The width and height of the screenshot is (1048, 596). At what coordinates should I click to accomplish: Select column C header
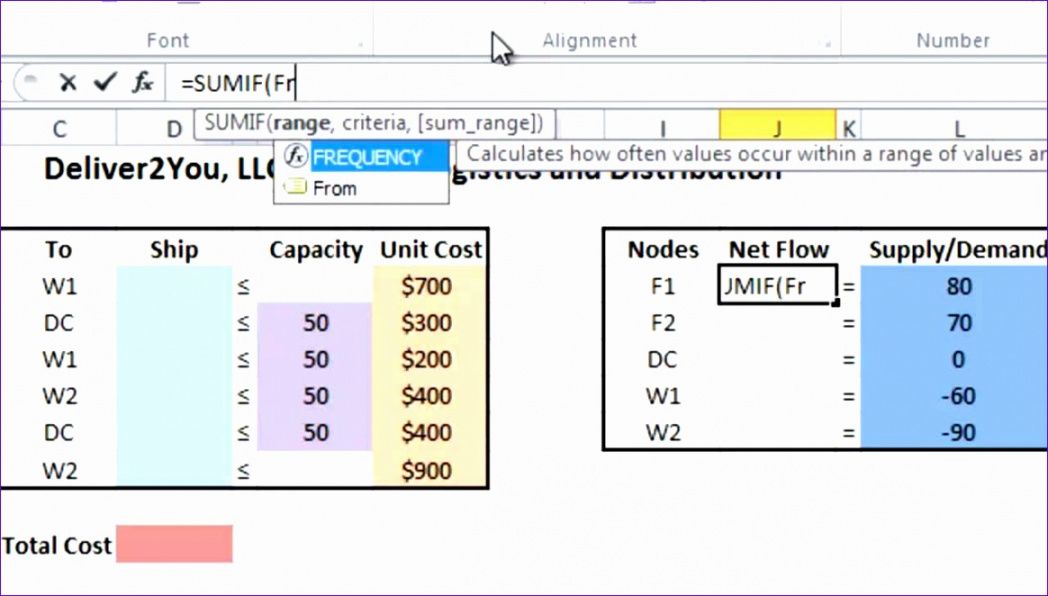click(x=59, y=128)
